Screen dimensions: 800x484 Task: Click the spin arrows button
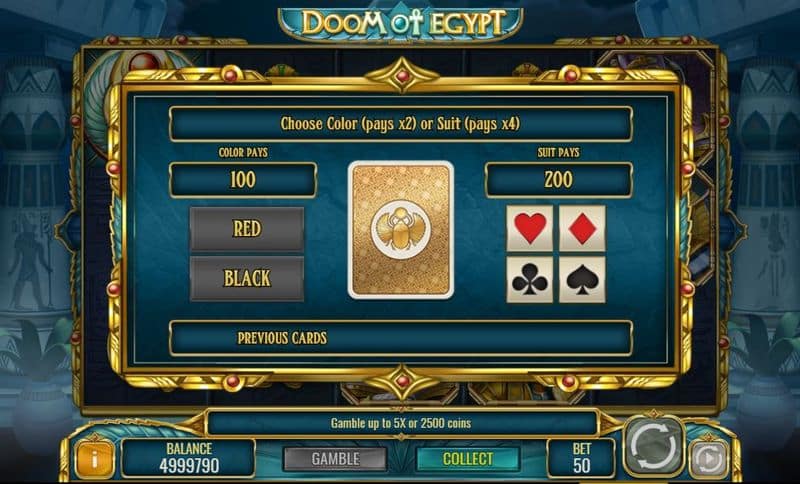pos(655,447)
